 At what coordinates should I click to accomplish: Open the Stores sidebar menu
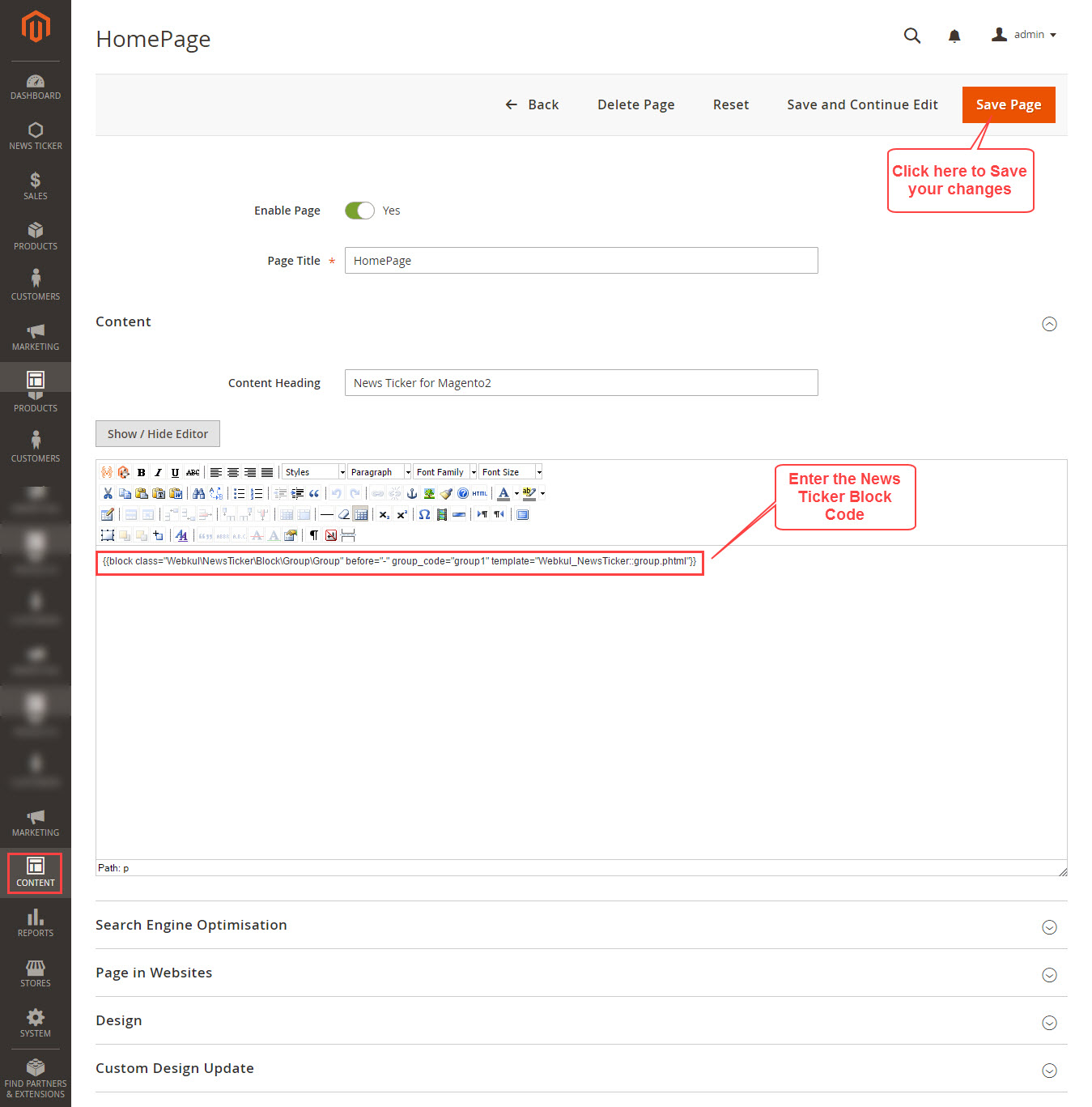point(36,973)
